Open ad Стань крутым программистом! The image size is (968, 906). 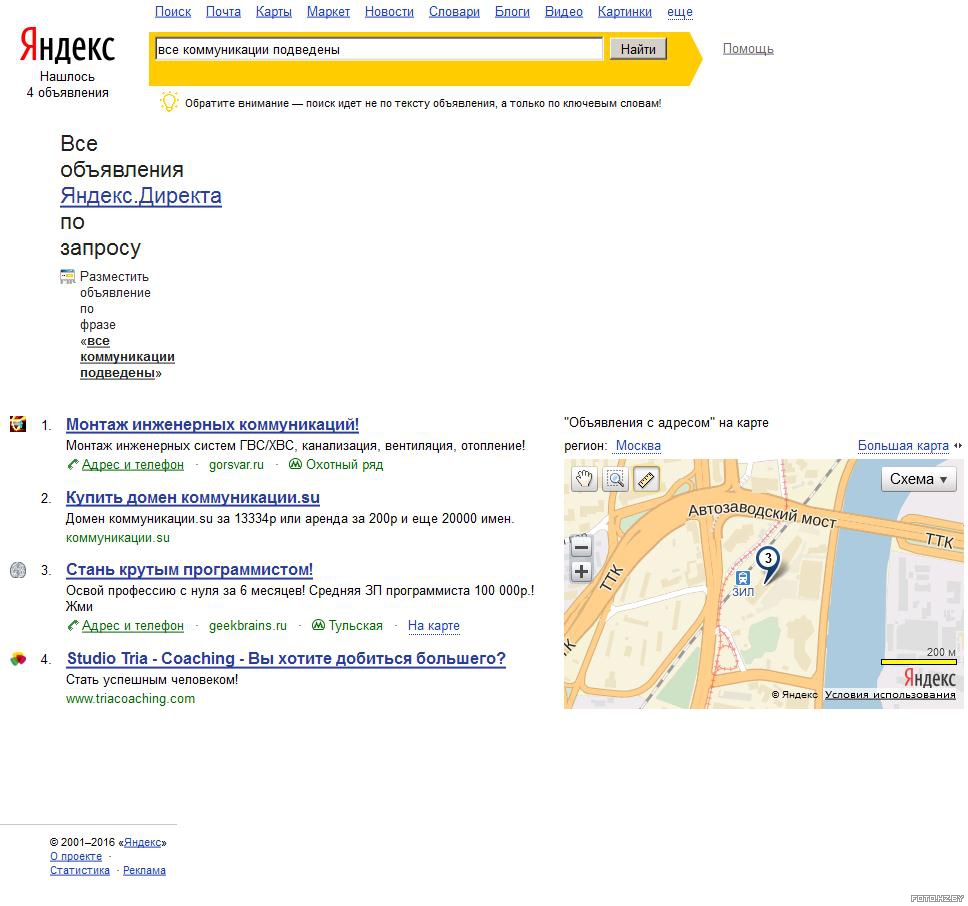190,570
